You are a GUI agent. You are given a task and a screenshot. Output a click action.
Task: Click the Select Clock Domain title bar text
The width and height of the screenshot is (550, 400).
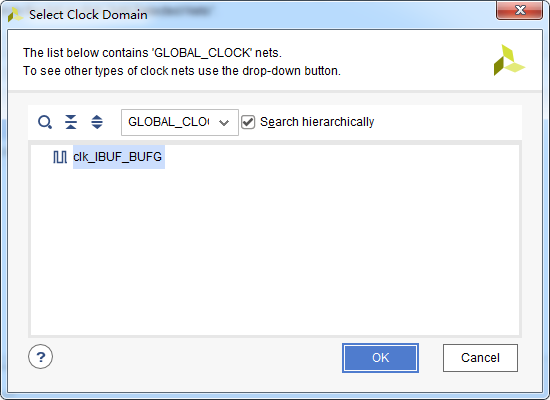(88, 15)
